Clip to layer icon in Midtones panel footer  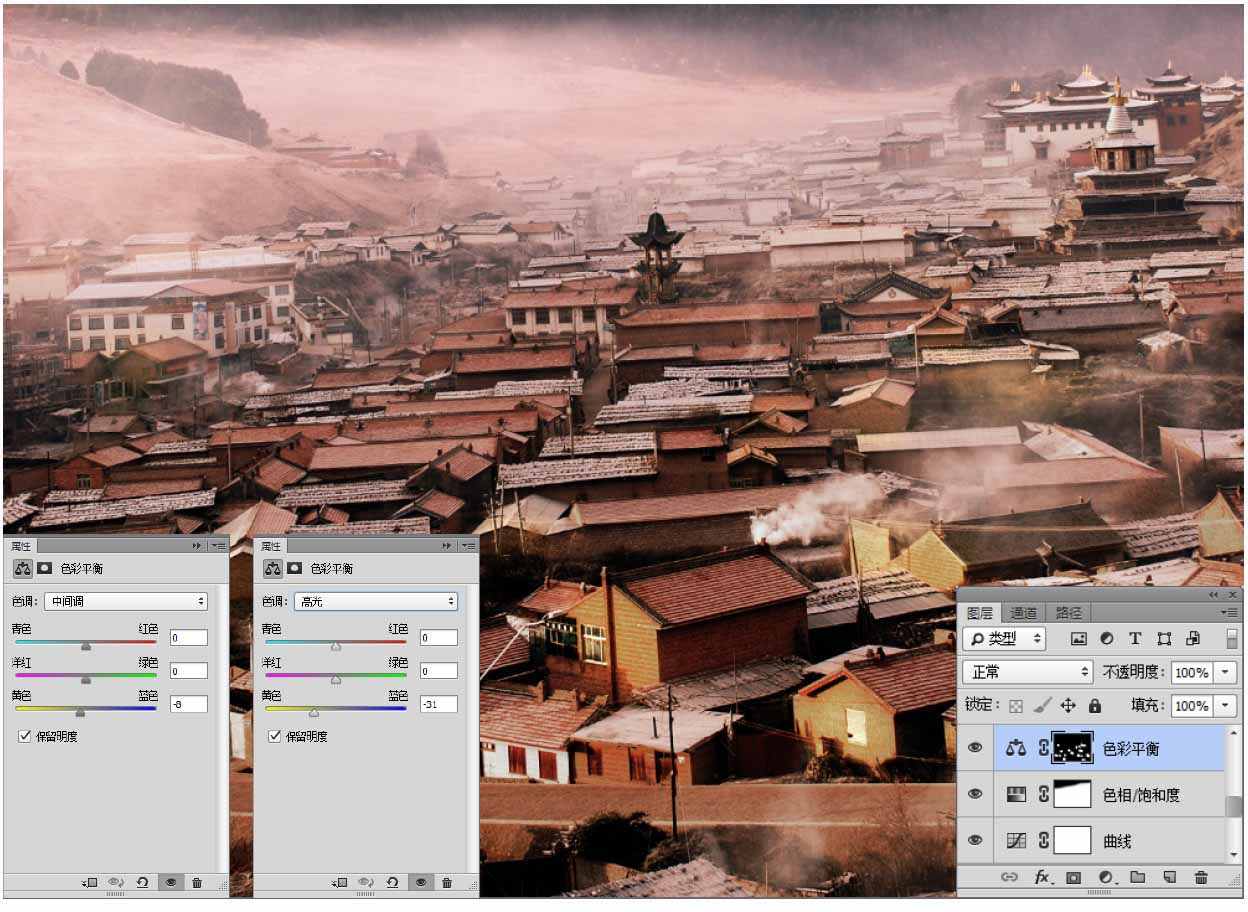pyautogui.click(x=90, y=883)
